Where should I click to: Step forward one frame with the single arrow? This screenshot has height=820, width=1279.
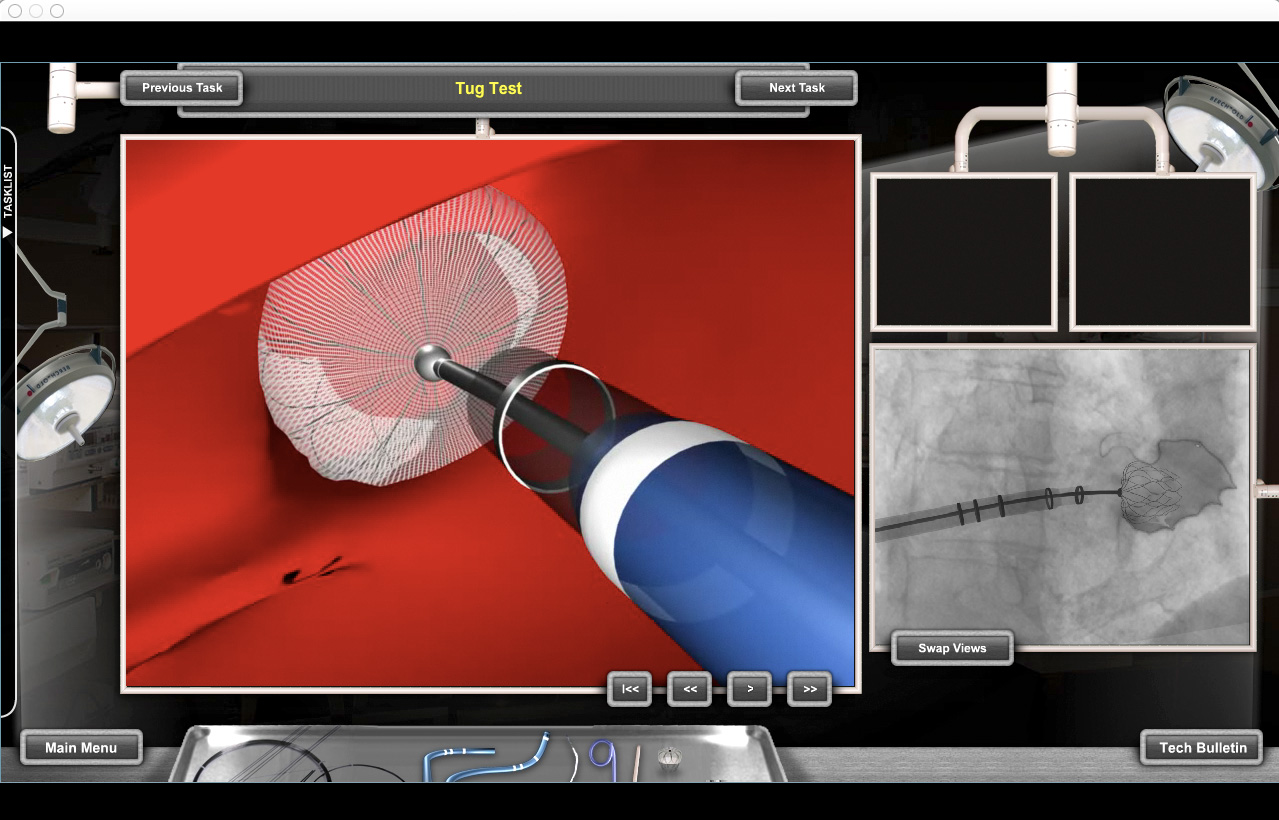749,689
